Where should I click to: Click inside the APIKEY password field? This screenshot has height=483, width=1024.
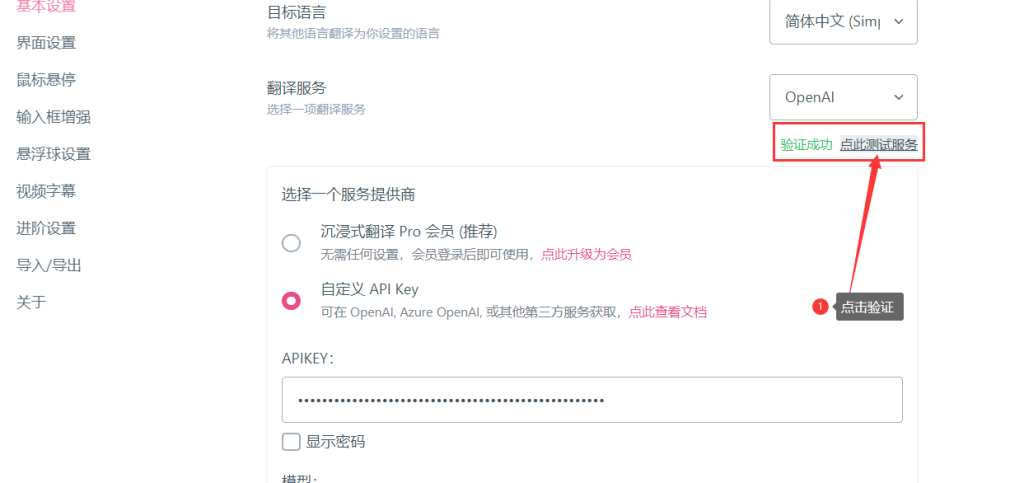click(592, 399)
